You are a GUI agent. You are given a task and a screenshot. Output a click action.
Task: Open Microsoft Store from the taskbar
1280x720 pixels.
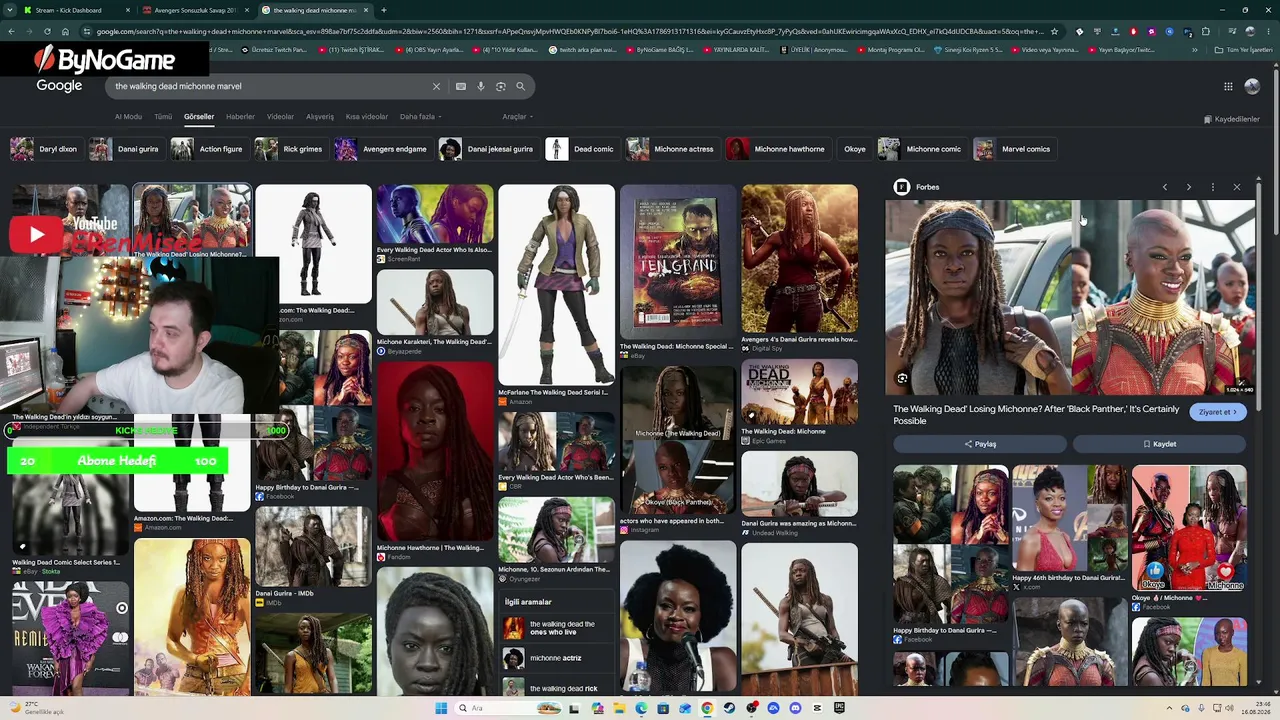pyautogui.click(x=663, y=708)
